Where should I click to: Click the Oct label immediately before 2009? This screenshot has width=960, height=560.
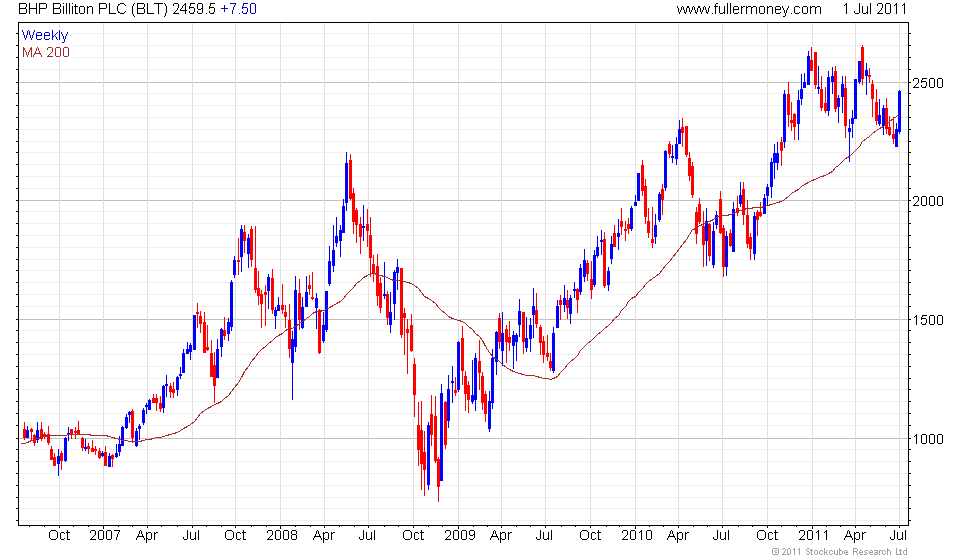tap(413, 536)
